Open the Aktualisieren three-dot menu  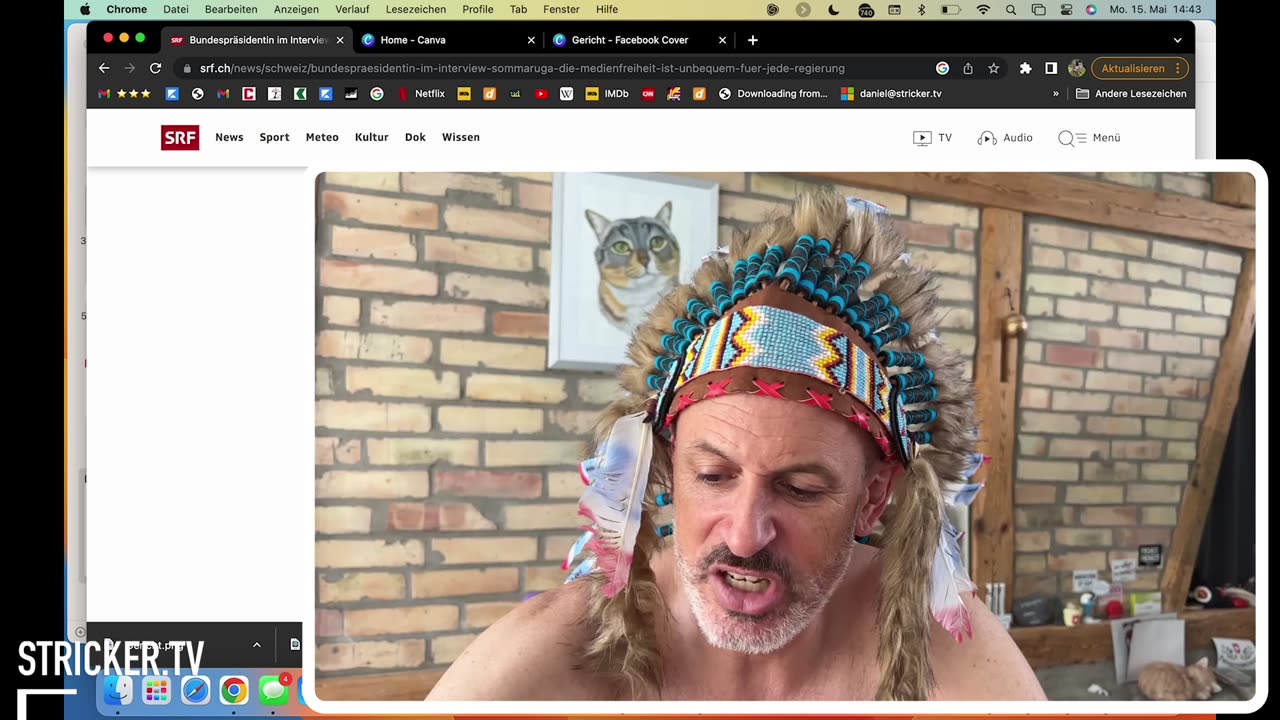(1178, 68)
